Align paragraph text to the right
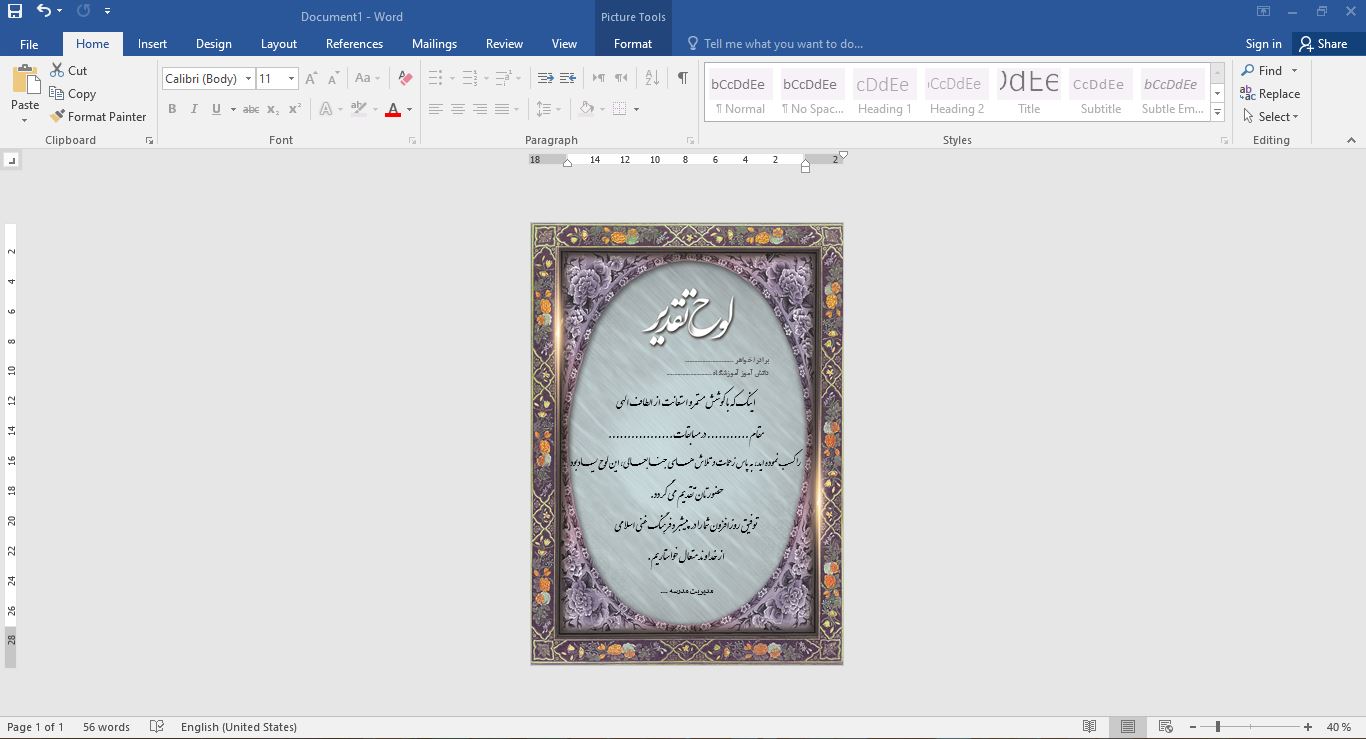1366x739 pixels. click(480, 109)
